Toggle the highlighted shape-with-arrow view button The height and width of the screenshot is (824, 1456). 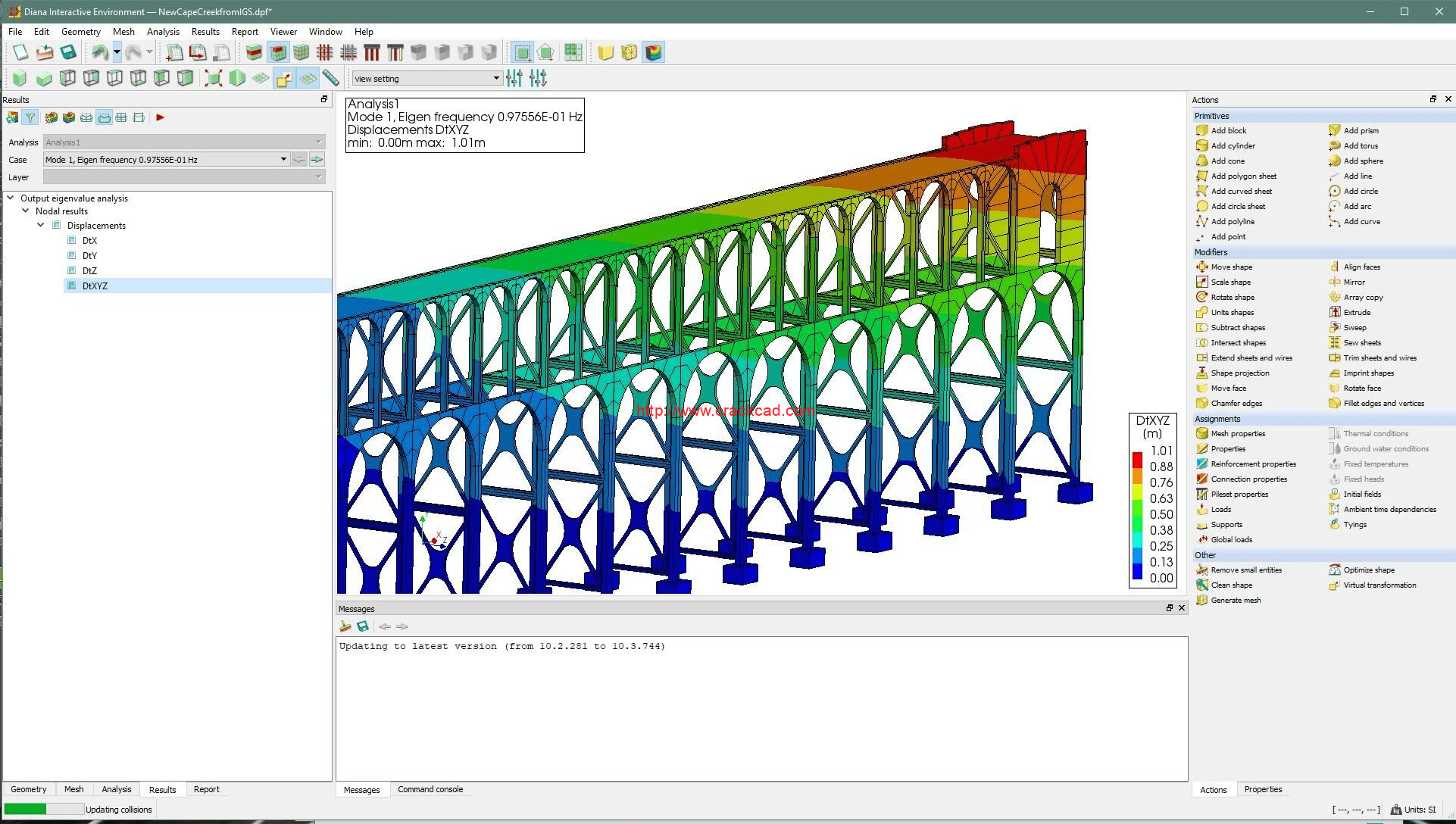[284, 78]
